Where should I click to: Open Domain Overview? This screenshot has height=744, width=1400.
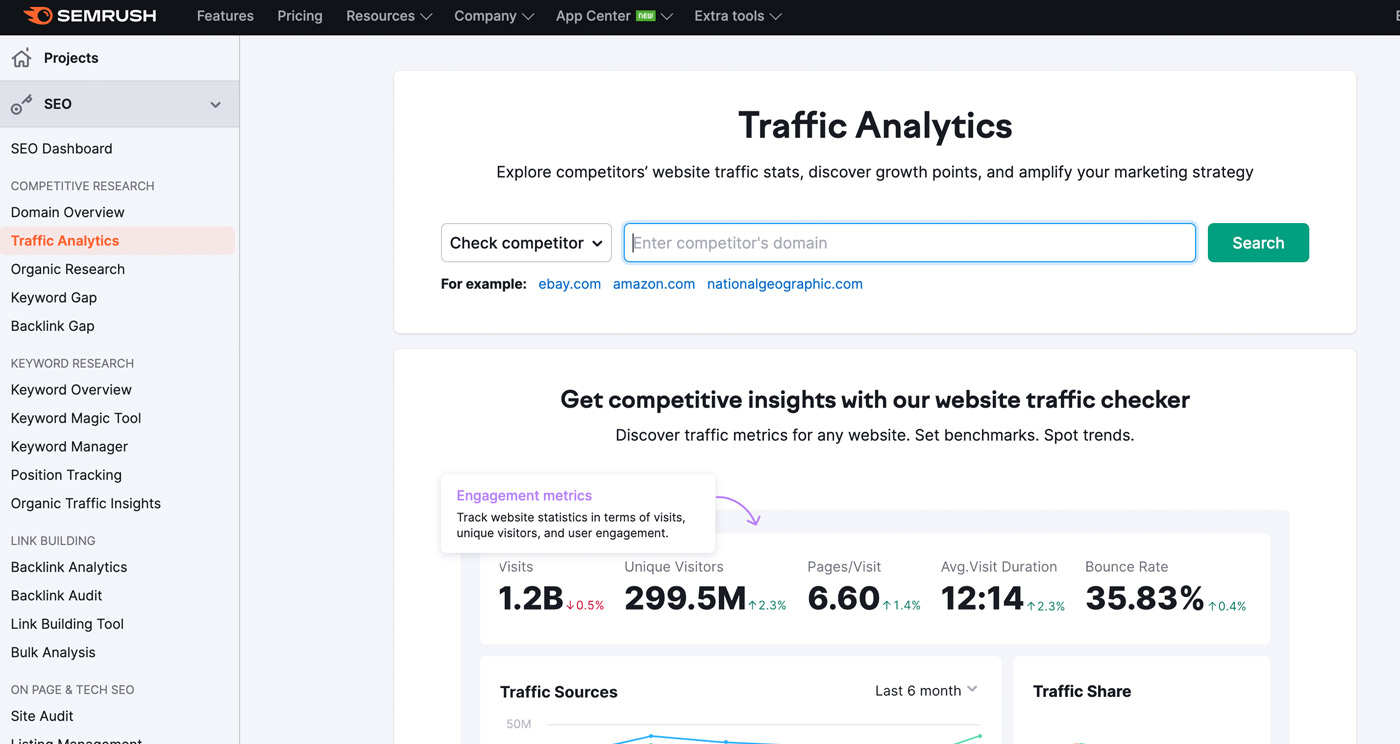68,212
